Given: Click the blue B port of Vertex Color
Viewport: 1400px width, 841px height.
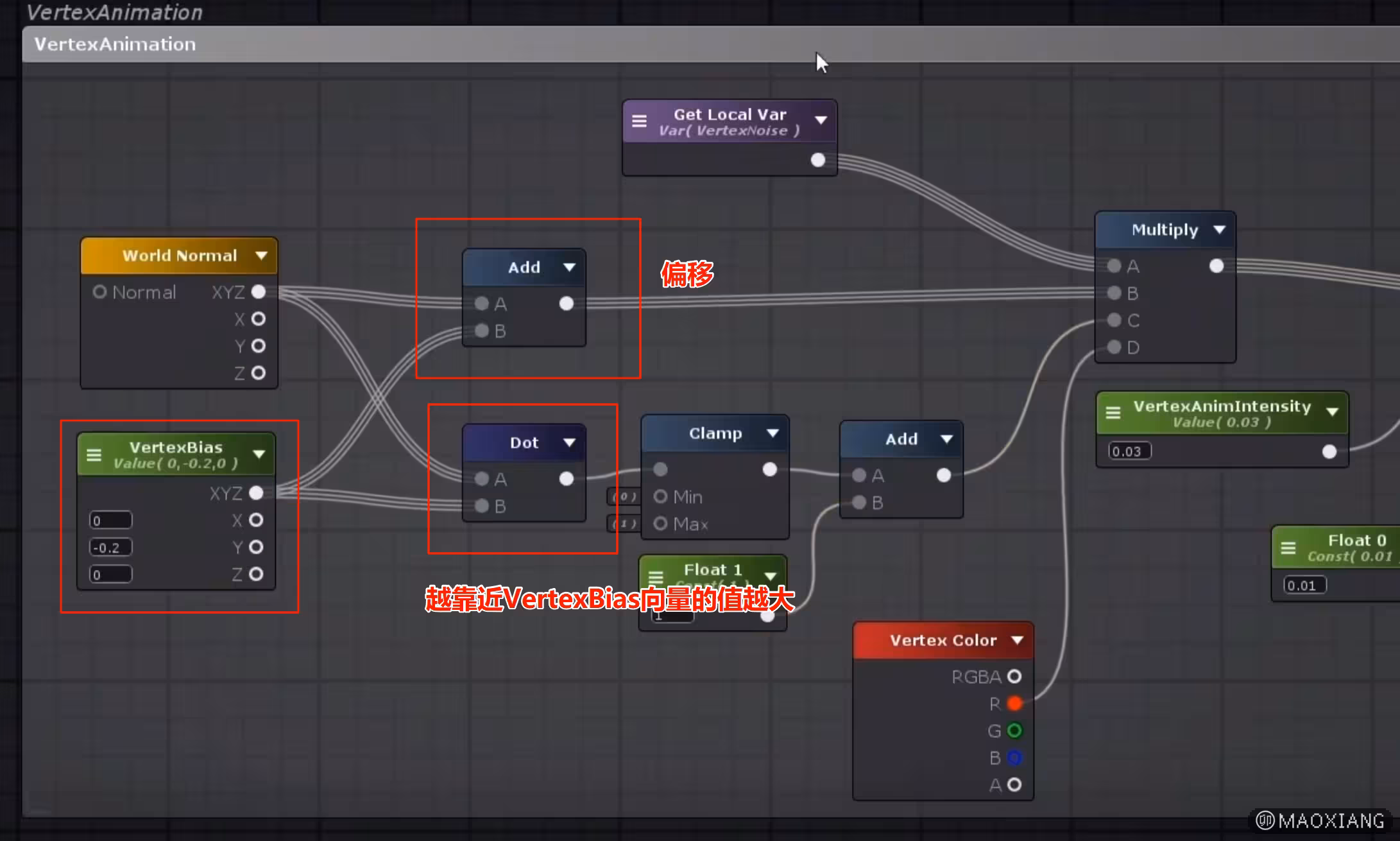Looking at the screenshot, I should [x=1014, y=758].
